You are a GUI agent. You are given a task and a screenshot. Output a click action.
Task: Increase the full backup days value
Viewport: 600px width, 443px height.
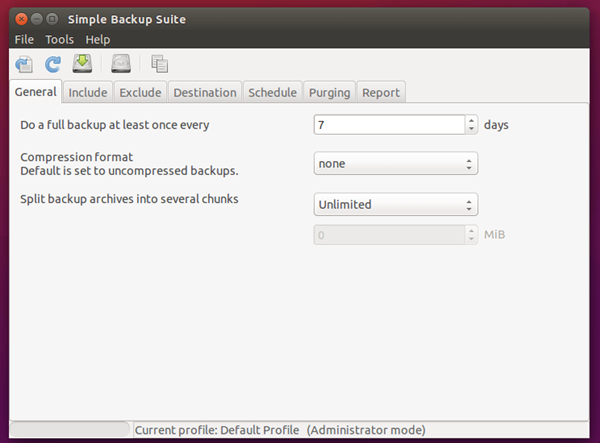point(471,121)
